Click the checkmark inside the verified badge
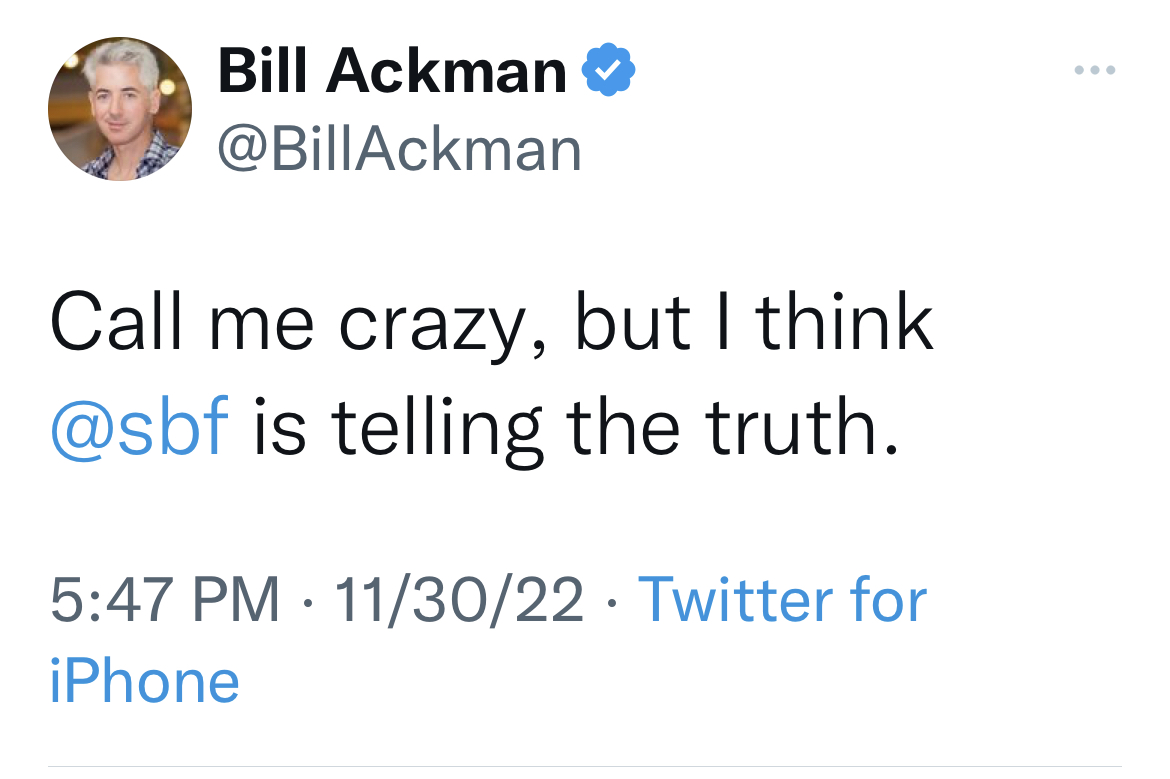Image resolution: width=1170 pixels, height=779 pixels. 609,71
